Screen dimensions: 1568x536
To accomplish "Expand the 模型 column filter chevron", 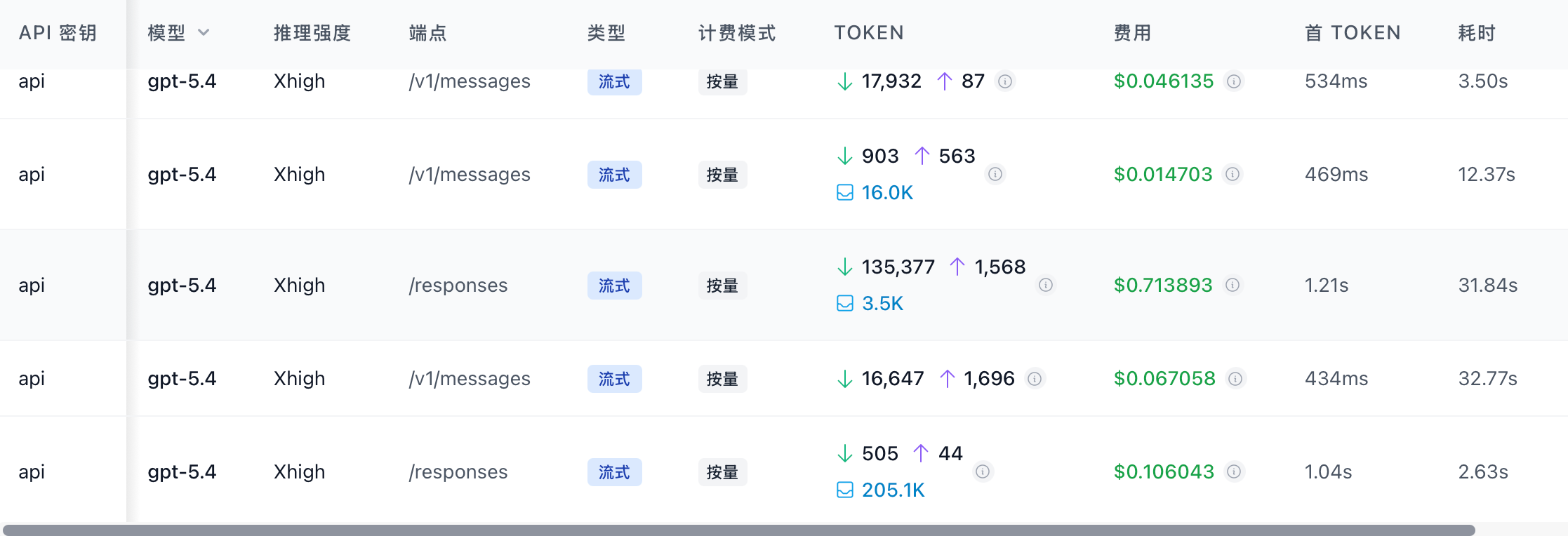I will (204, 32).
